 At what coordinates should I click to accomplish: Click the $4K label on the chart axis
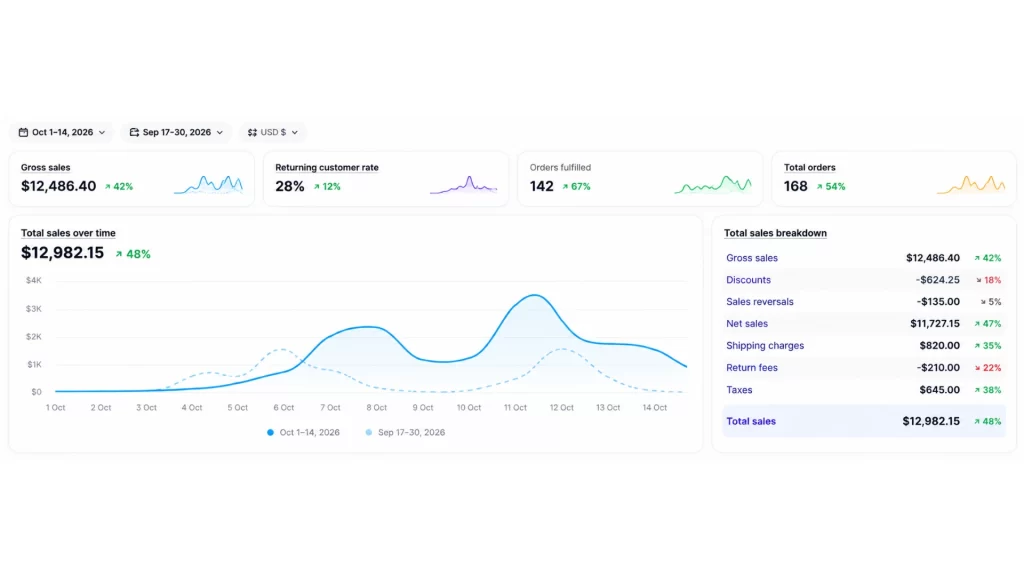tap(33, 280)
